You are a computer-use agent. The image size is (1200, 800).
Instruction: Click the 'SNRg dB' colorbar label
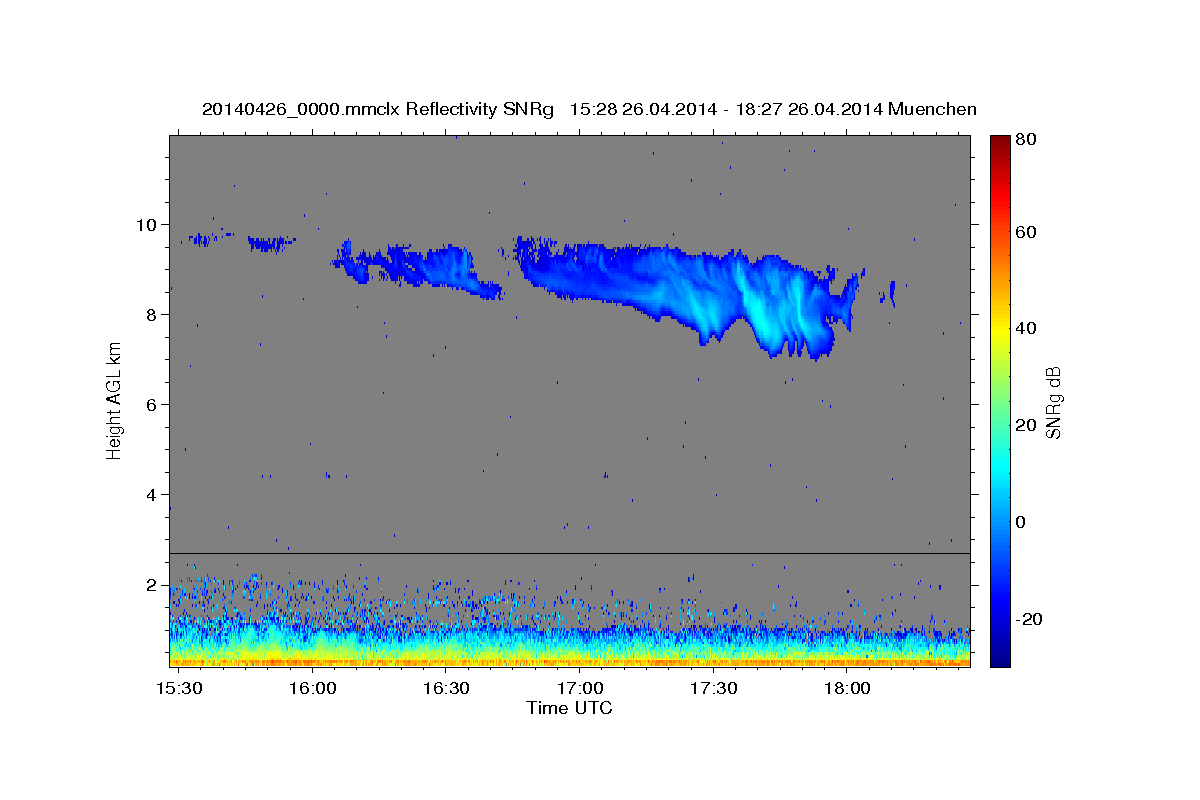coord(1053,402)
